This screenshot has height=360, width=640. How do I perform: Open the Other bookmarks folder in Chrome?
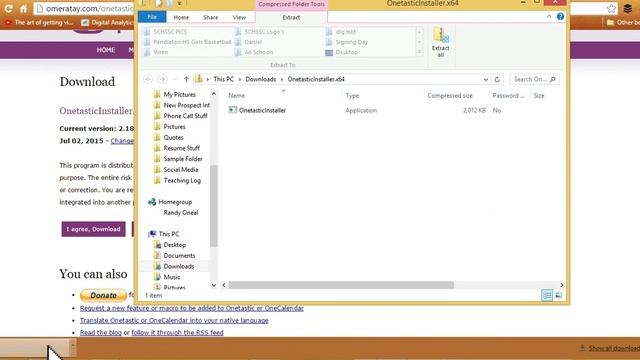click(x=623, y=22)
